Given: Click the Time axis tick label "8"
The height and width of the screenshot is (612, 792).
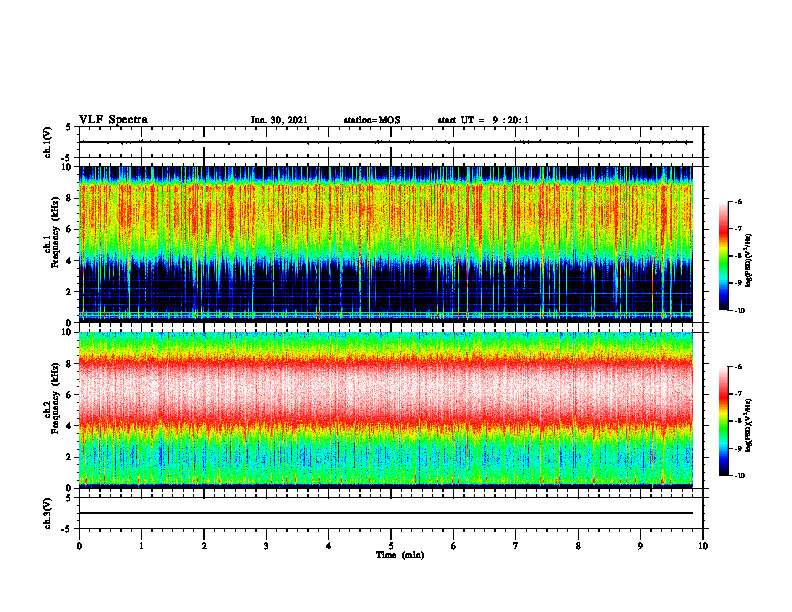Looking at the screenshot, I should (578, 546).
